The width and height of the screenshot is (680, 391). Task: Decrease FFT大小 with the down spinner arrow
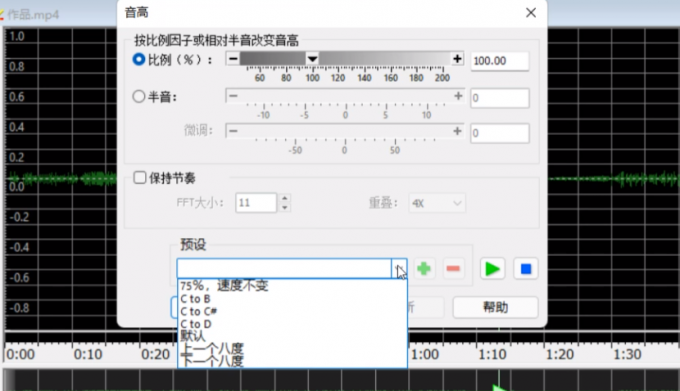284,208
